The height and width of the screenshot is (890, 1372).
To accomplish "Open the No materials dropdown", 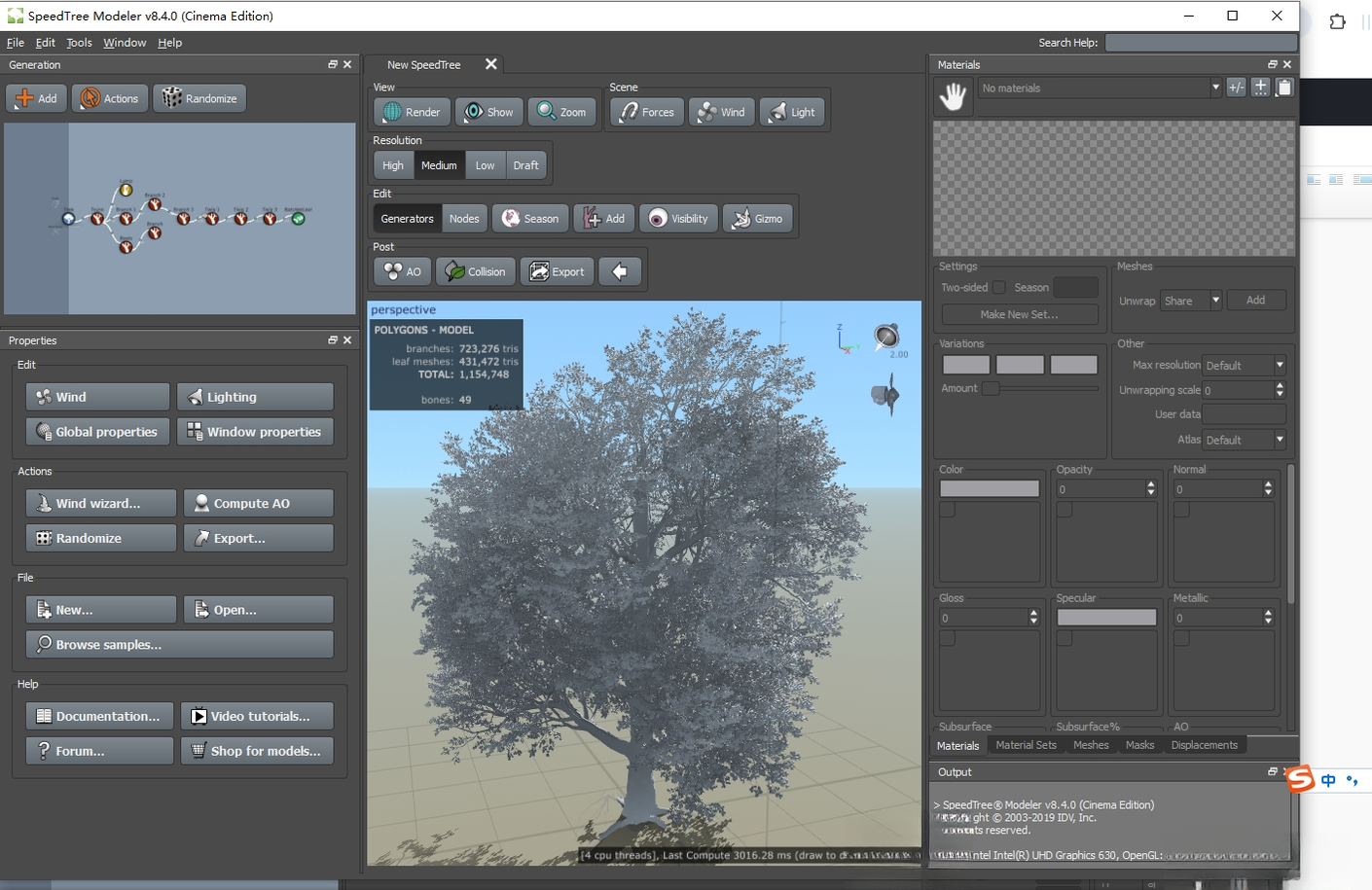I will (1100, 88).
